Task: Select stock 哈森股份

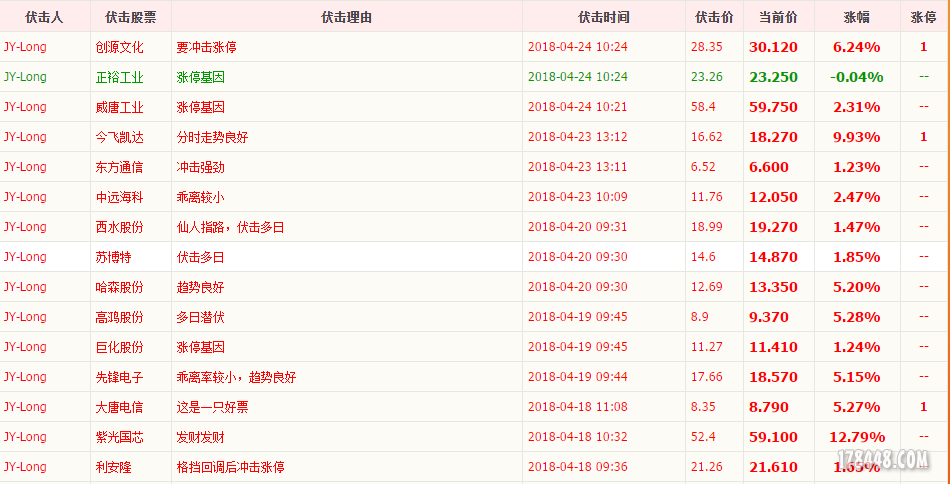Action: (x=119, y=287)
